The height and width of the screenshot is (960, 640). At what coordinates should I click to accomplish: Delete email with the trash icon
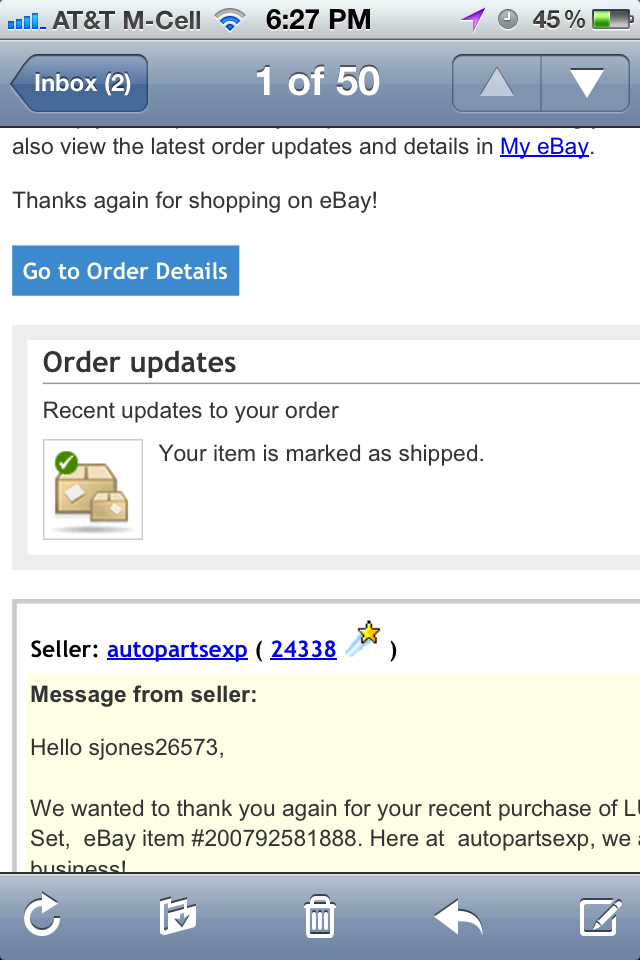[320, 916]
